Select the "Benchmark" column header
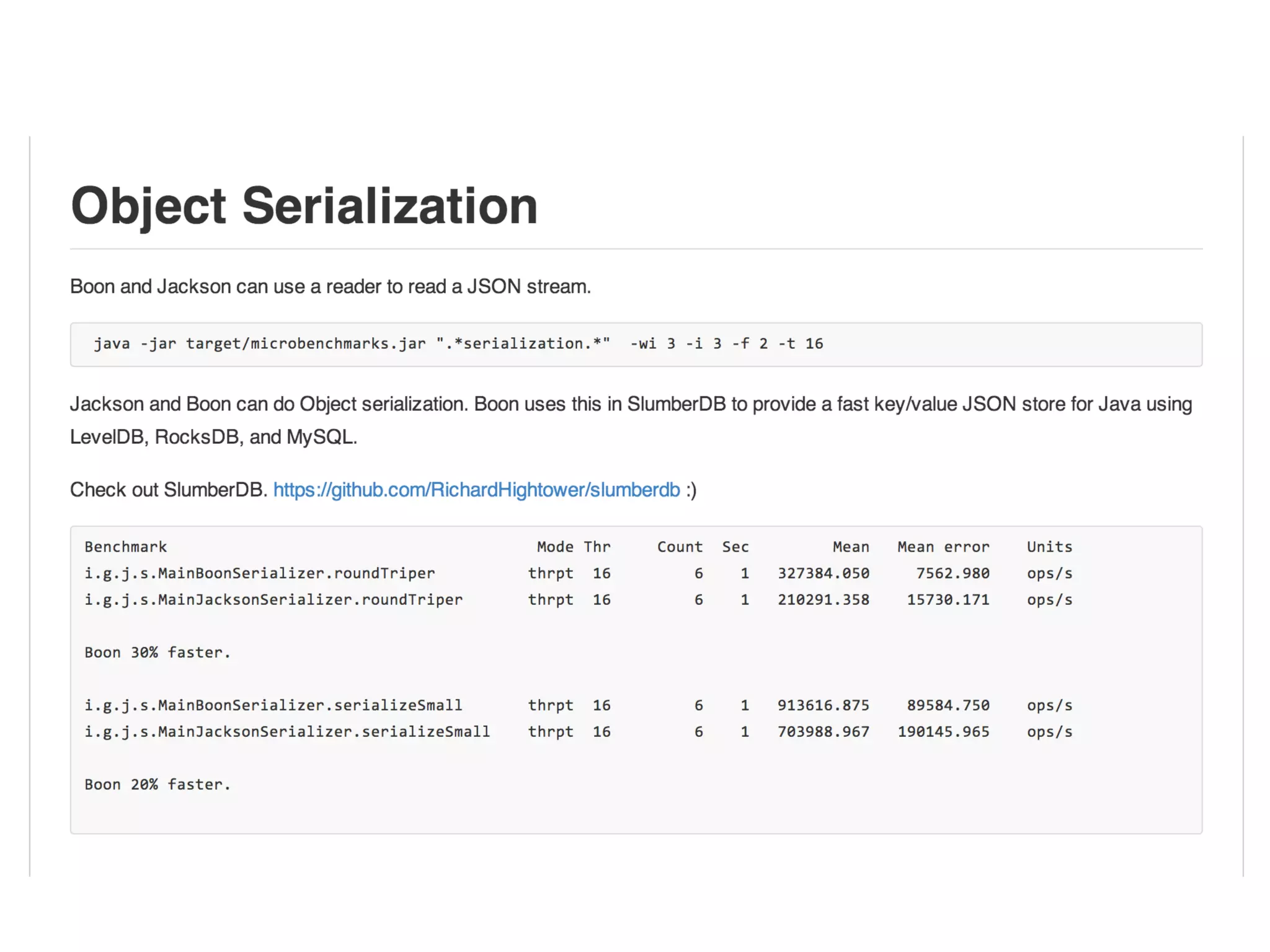Image resolution: width=1270 pixels, height=952 pixels. (x=126, y=547)
